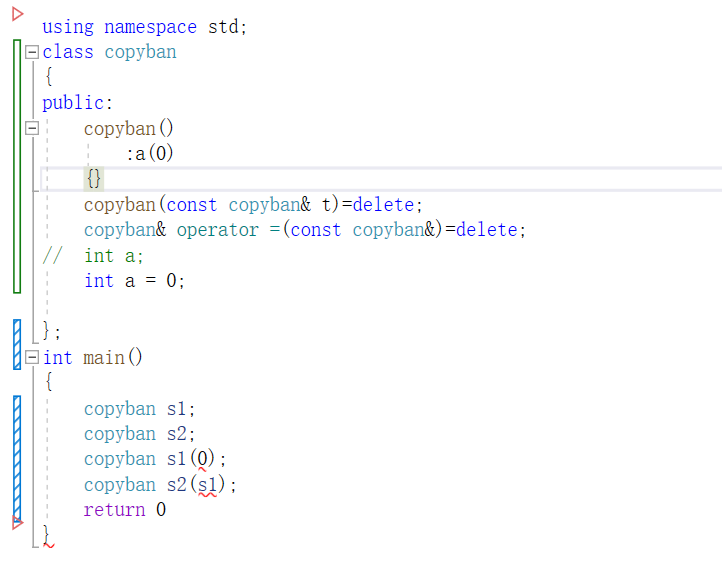Viewport: 722px width, 561px height.
Task: Click the red triangle marker above using namespace
Action: (17, 14)
